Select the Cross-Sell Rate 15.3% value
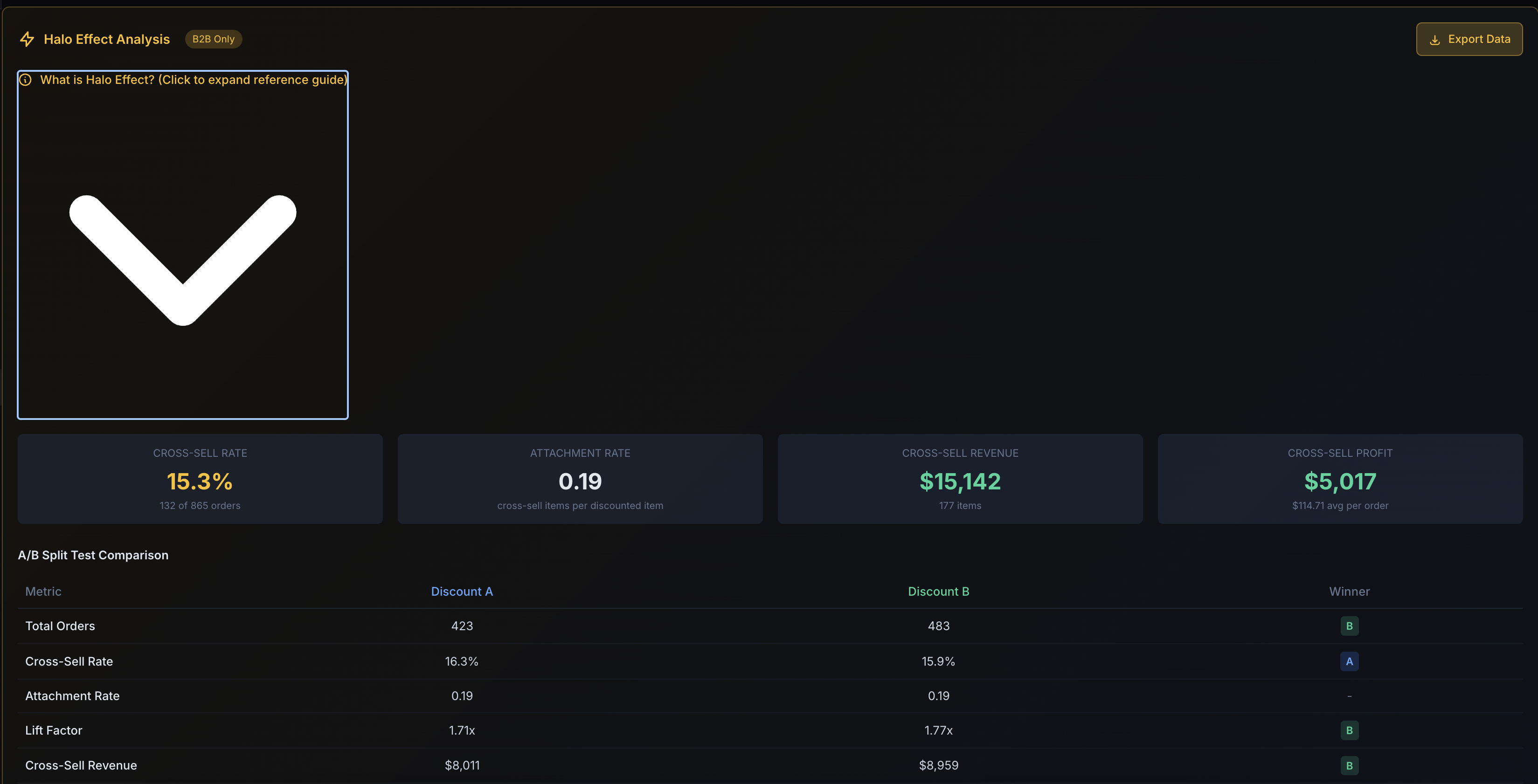The image size is (1538, 784). (x=200, y=481)
